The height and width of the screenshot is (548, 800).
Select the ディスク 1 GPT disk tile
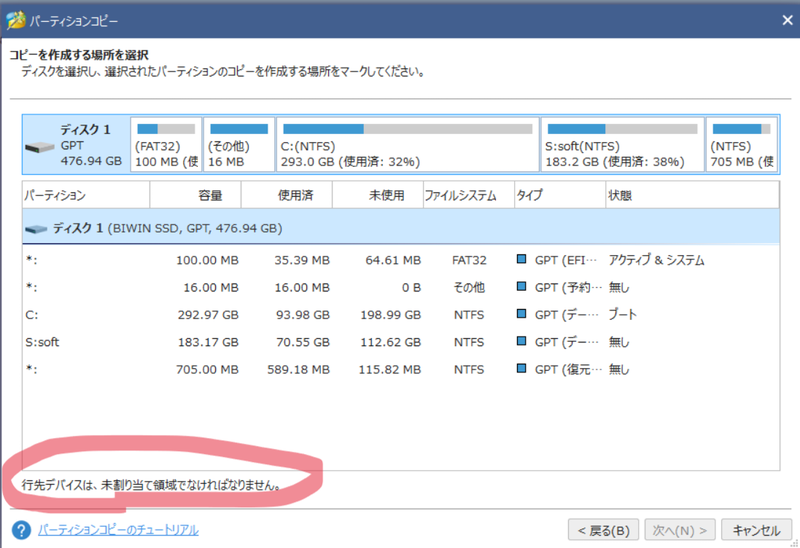click(76, 145)
